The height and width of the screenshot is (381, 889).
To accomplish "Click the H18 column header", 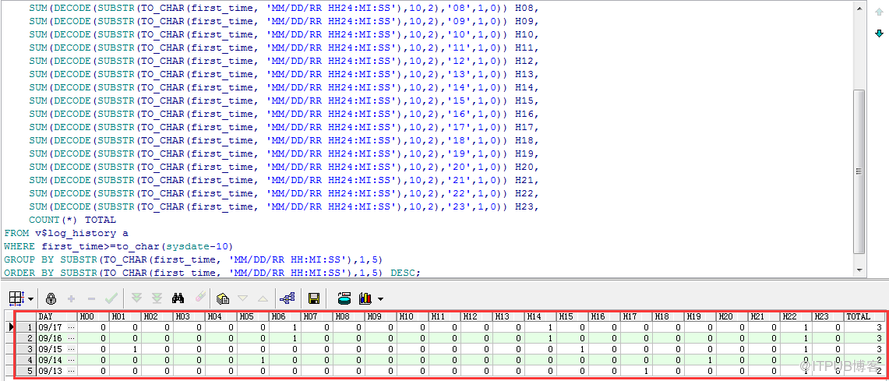I will (668, 316).
